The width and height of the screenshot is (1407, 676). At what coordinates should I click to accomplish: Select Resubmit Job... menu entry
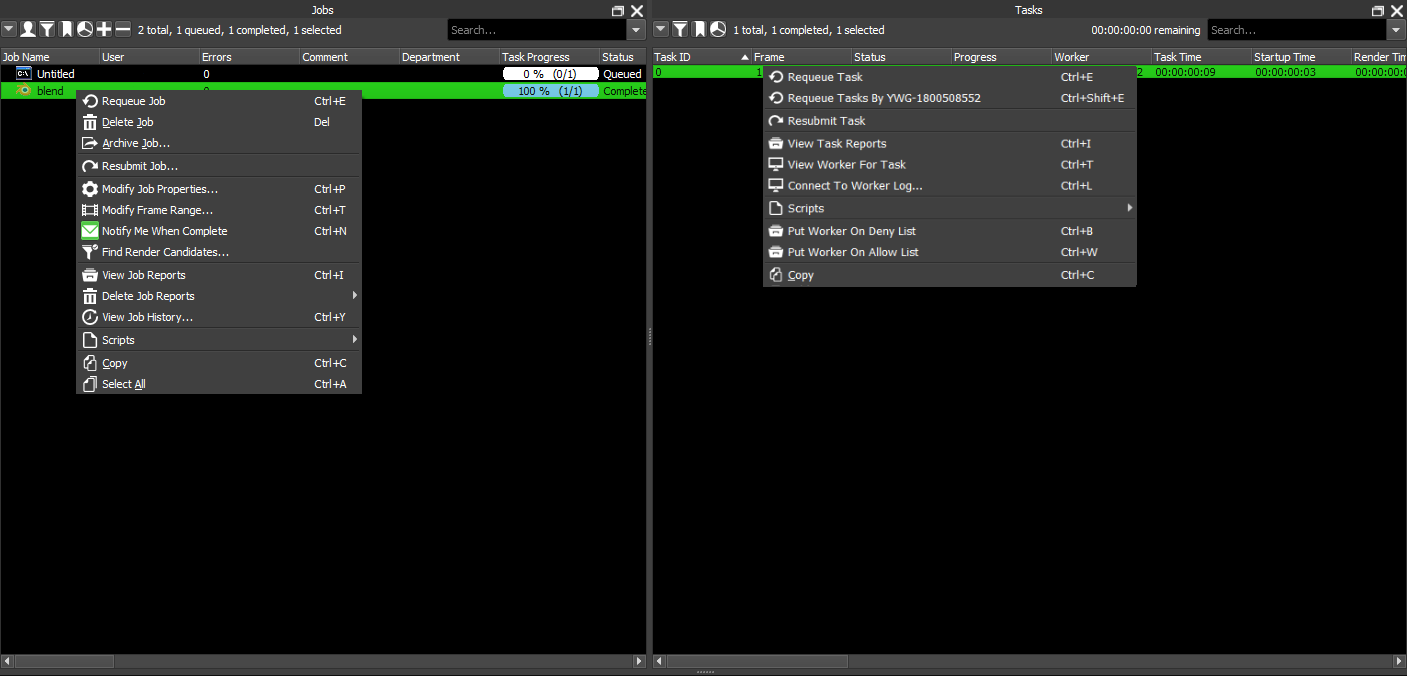[219, 166]
